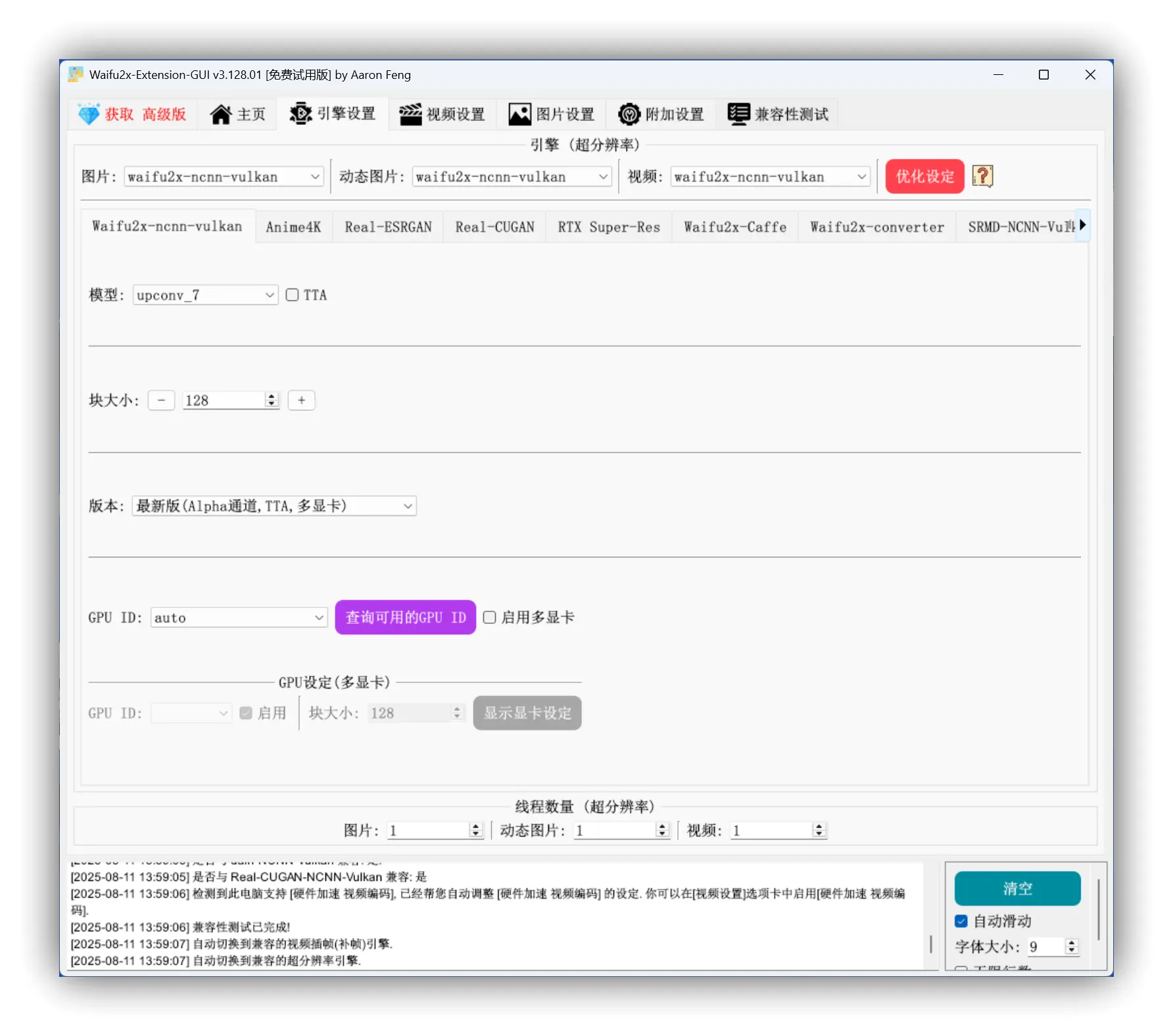This screenshot has width=1173, height=1036.
Task: Open the 版本 dropdown
Action: click(274, 506)
